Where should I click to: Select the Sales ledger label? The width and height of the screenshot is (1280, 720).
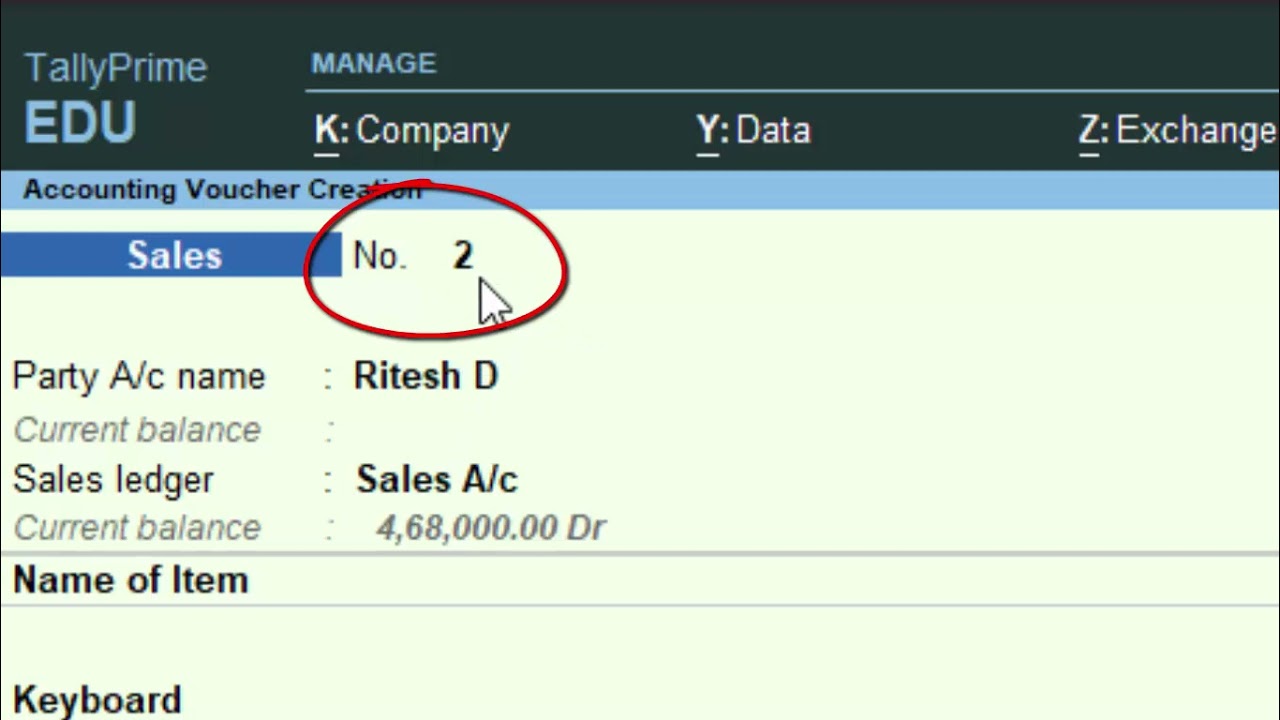(x=113, y=480)
